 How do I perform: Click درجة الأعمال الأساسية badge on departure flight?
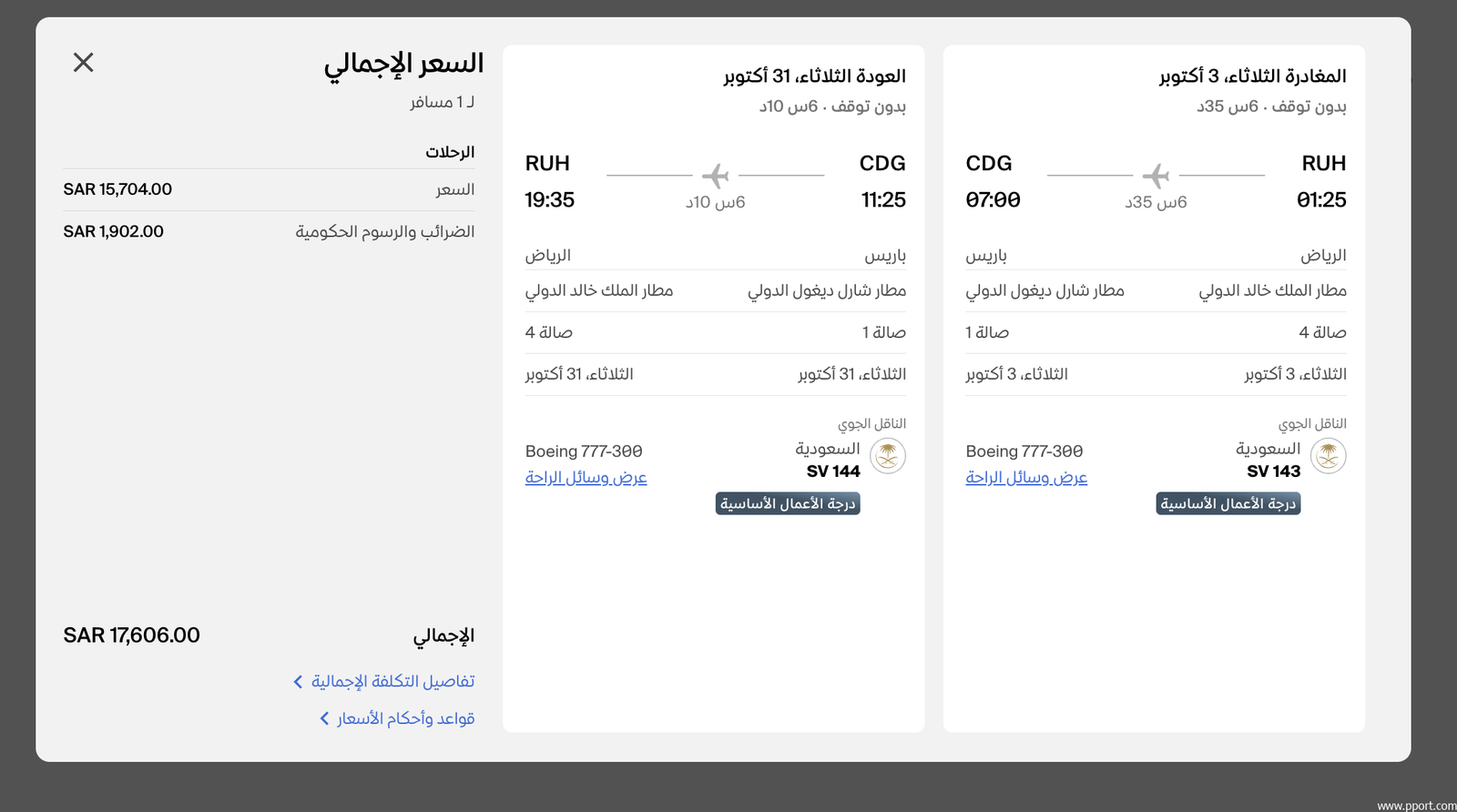[1228, 503]
